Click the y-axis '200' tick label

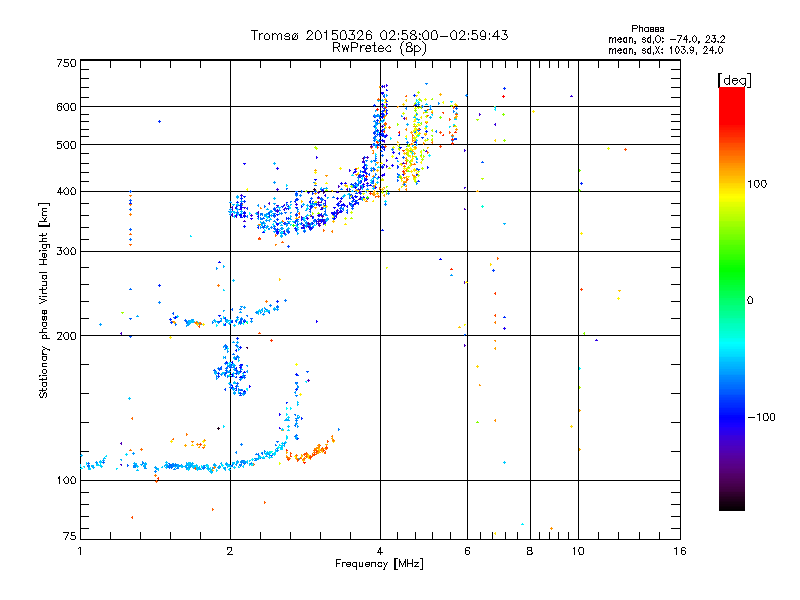pos(66,336)
